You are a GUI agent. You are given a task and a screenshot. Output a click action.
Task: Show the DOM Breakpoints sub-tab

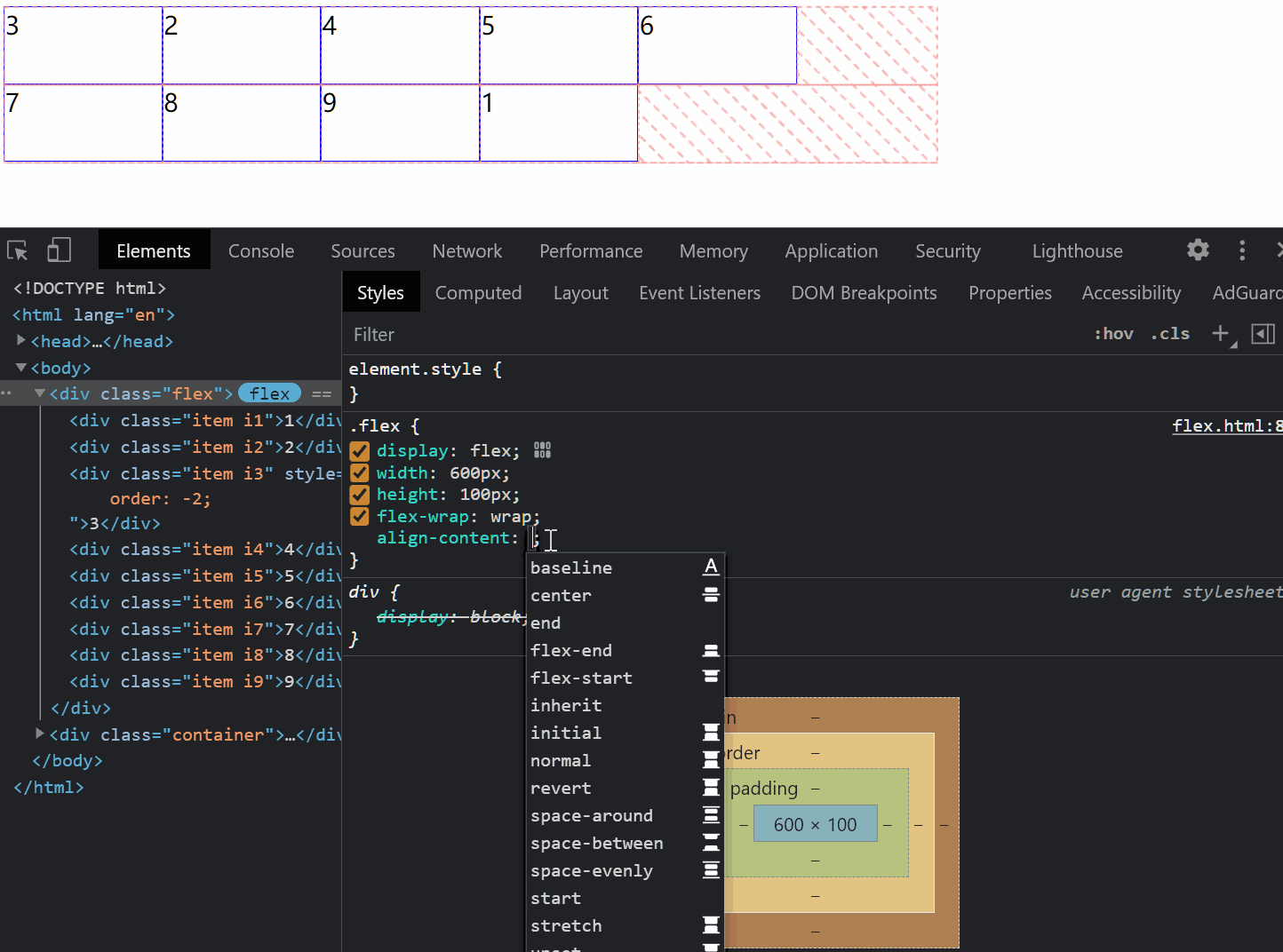[x=865, y=293]
